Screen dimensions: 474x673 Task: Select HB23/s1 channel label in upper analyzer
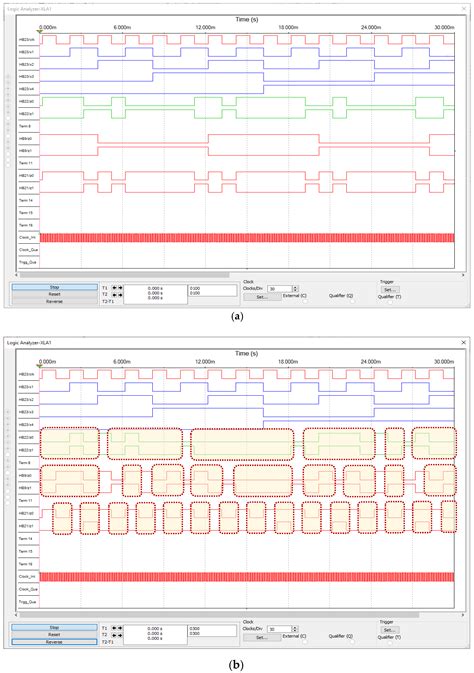click(26, 52)
